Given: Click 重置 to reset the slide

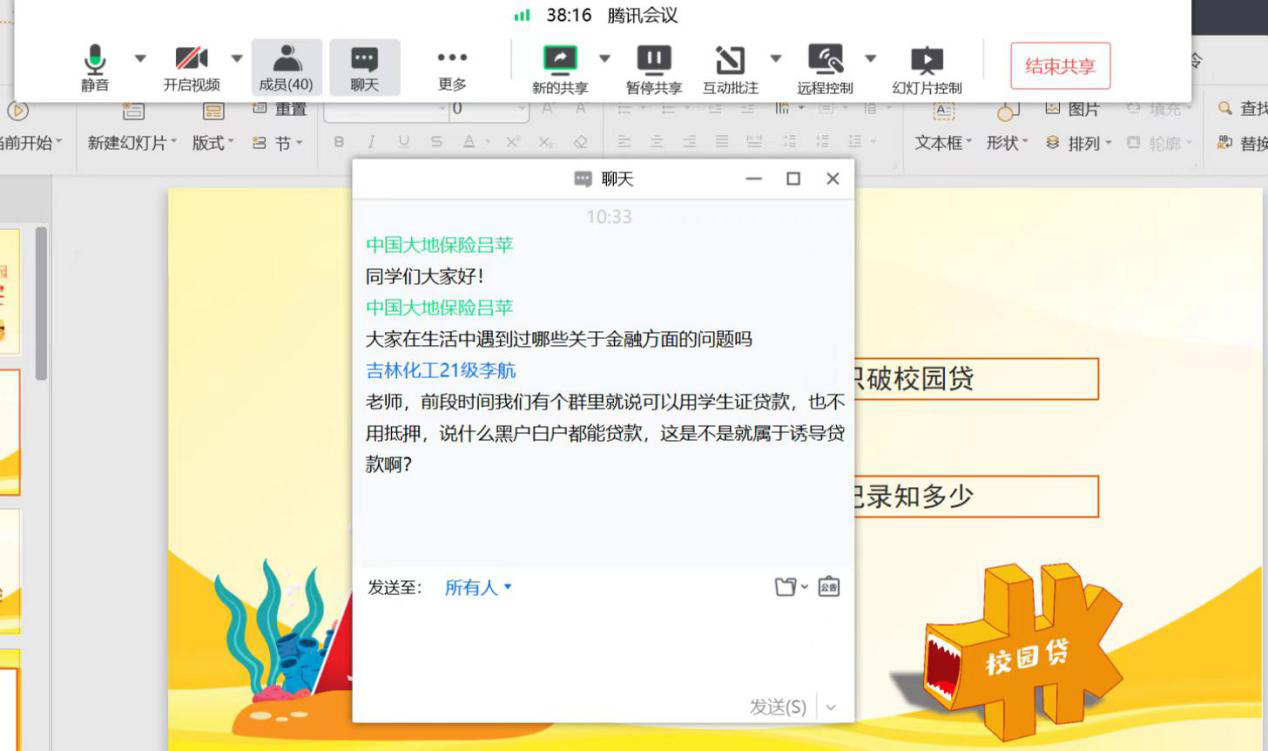Looking at the screenshot, I should (281, 109).
